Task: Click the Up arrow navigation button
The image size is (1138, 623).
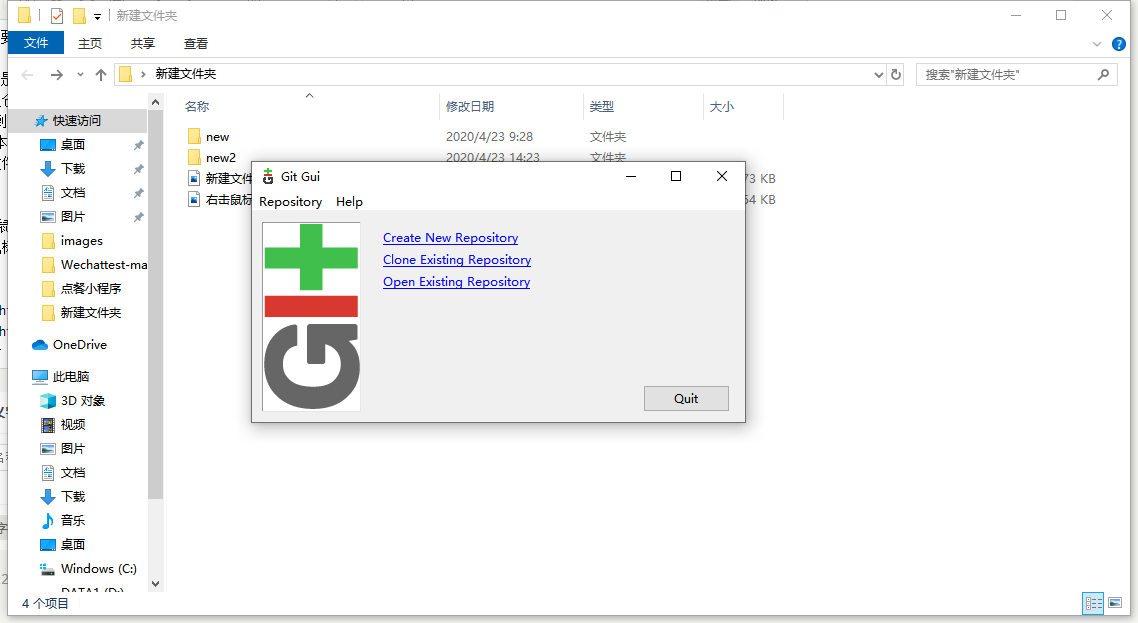Action: pyautogui.click(x=101, y=75)
